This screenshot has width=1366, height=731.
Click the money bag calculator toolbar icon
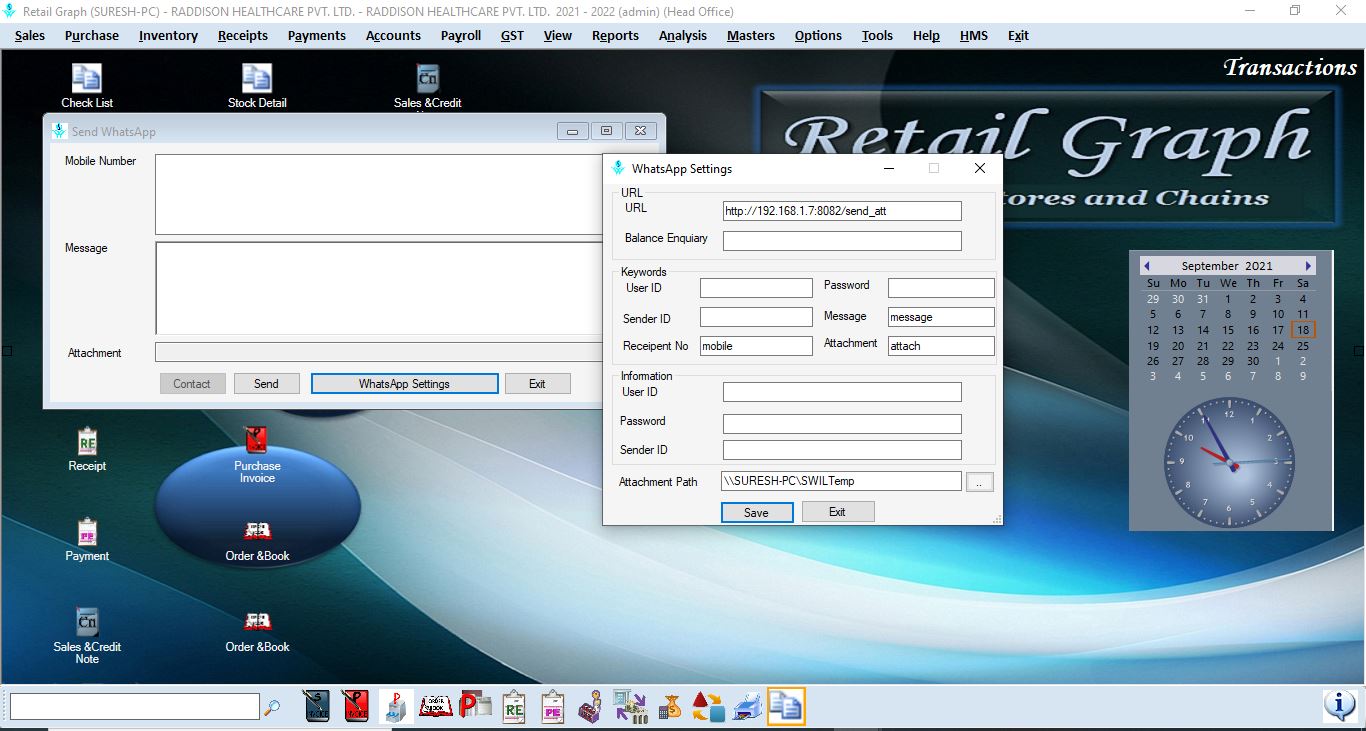(x=669, y=706)
